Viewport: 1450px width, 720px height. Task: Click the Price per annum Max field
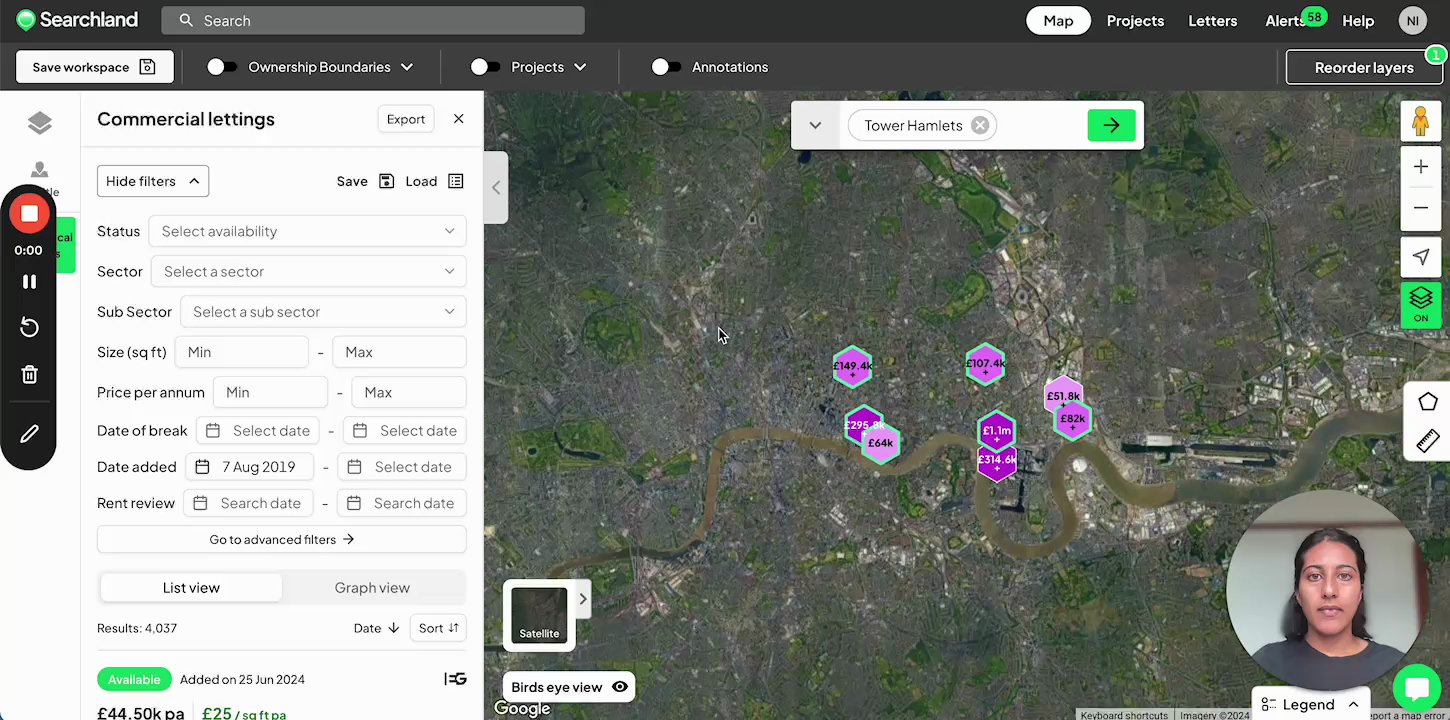coord(409,392)
